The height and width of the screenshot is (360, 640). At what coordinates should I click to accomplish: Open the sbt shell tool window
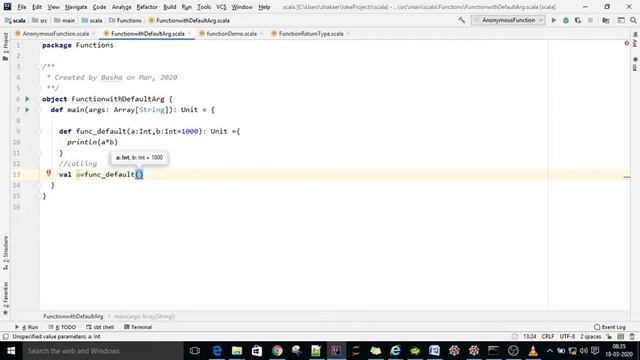tap(100, 327)
